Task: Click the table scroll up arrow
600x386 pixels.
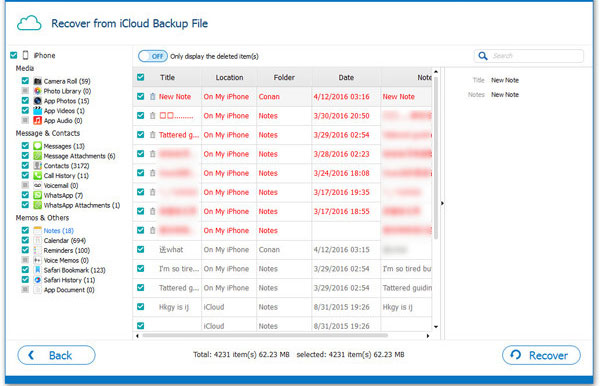Action: 436,72
